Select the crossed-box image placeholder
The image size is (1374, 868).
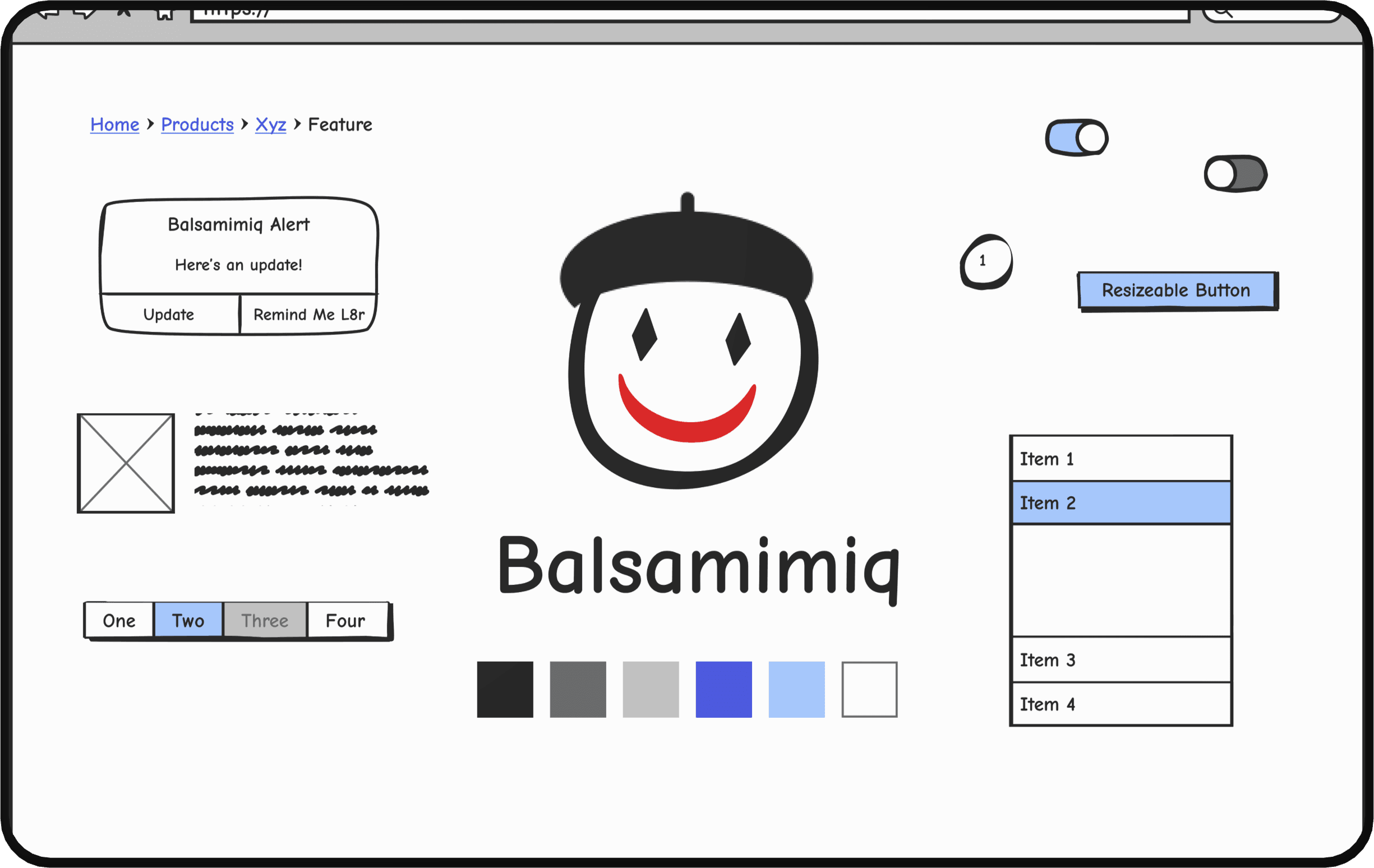[126, 463]
